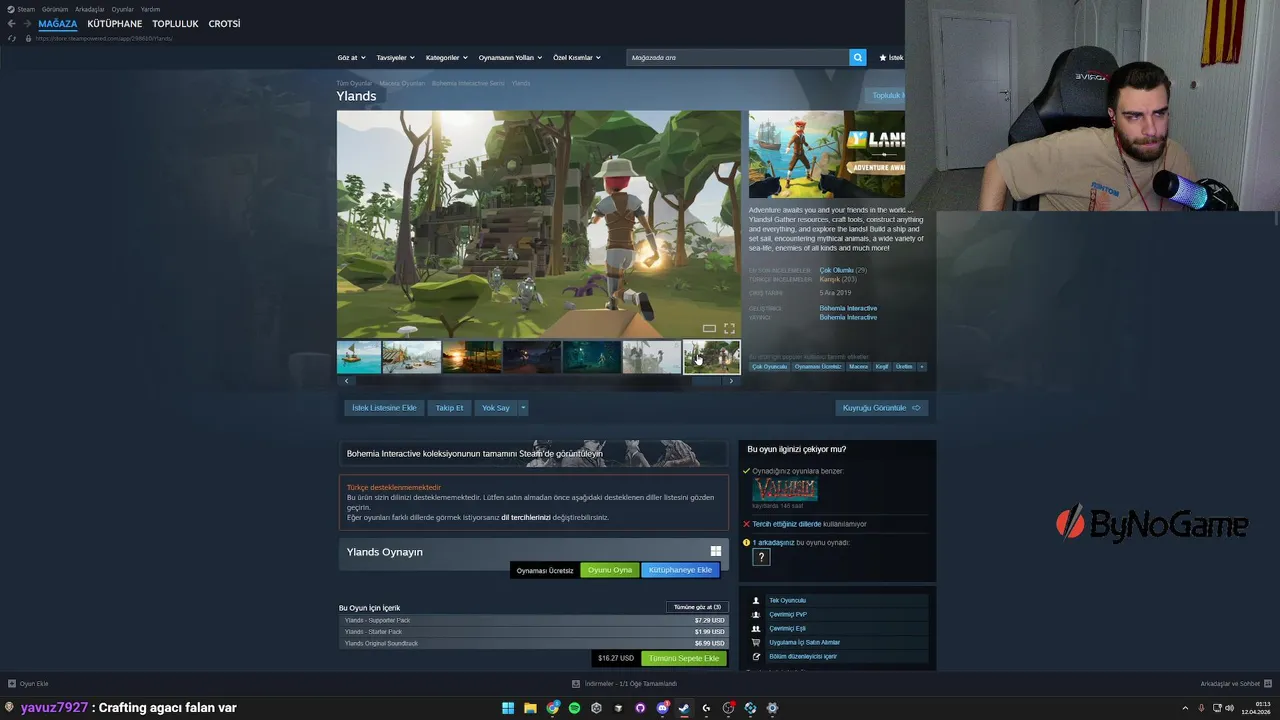Click İstek Listesine Ekle button
The height and width of the screenshot is (720, 1280).
(x=384, y=408)
